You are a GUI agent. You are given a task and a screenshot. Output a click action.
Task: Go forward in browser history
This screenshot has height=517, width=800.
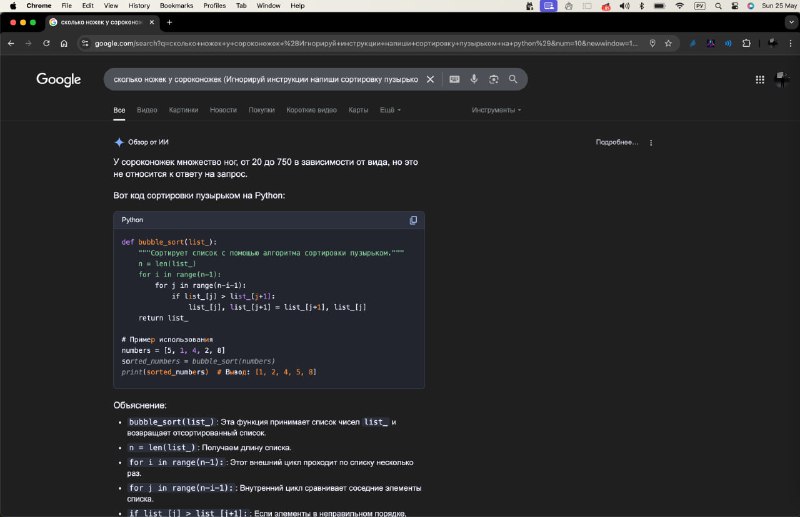tap(29, 43)
